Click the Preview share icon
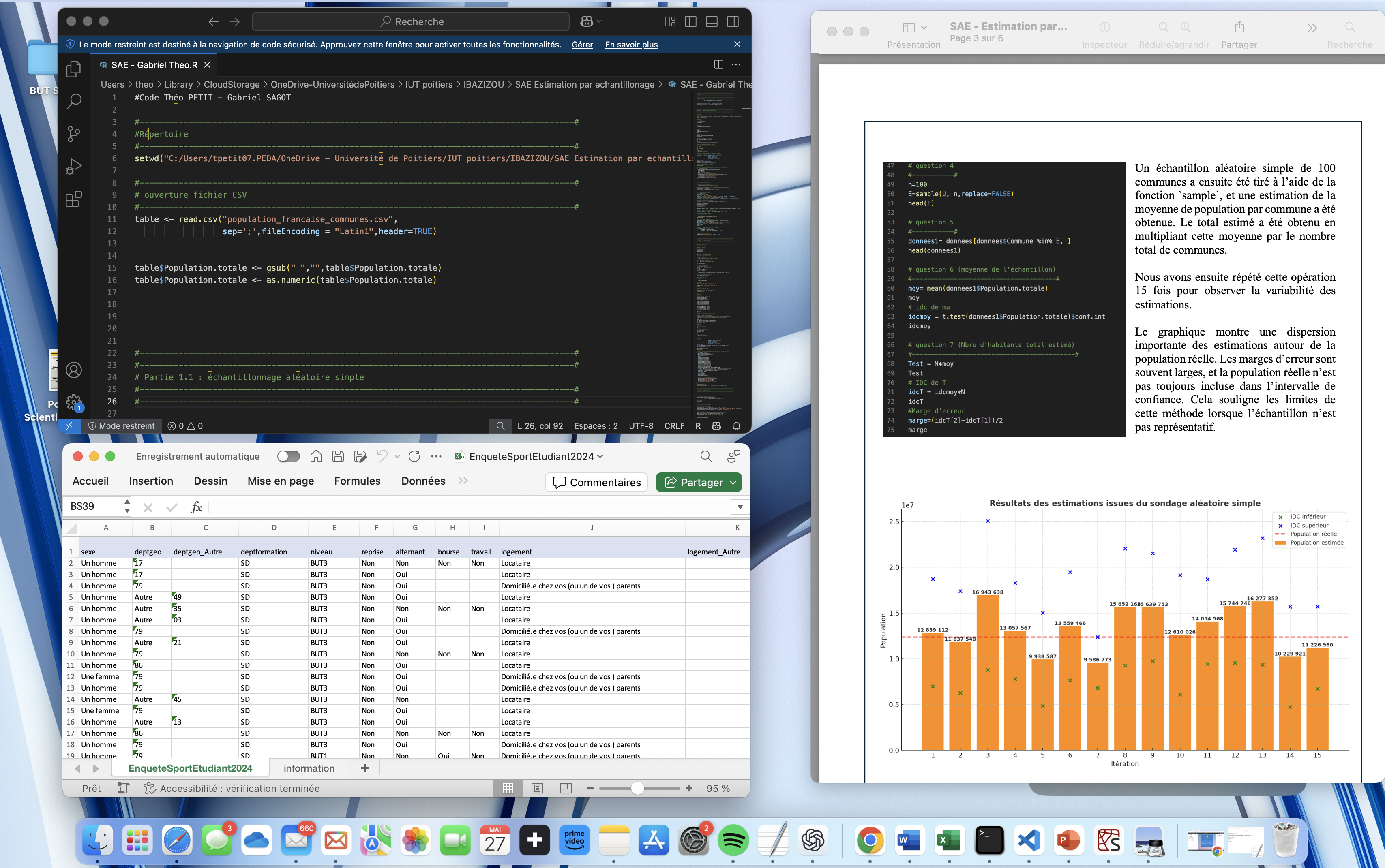1385x868 pixels. coord(1239,27)
